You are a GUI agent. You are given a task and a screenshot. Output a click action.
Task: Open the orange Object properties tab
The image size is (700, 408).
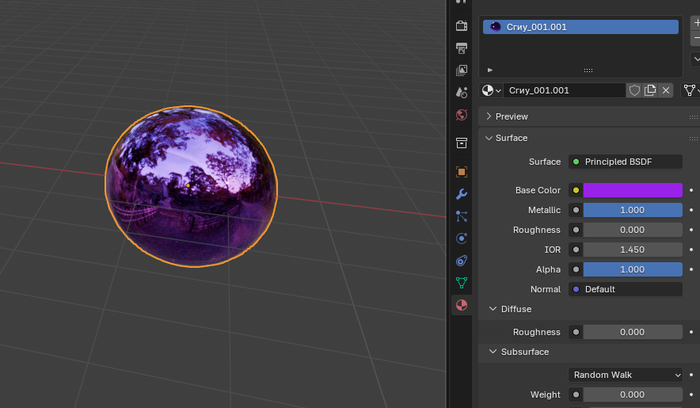(x=461, y=171)
